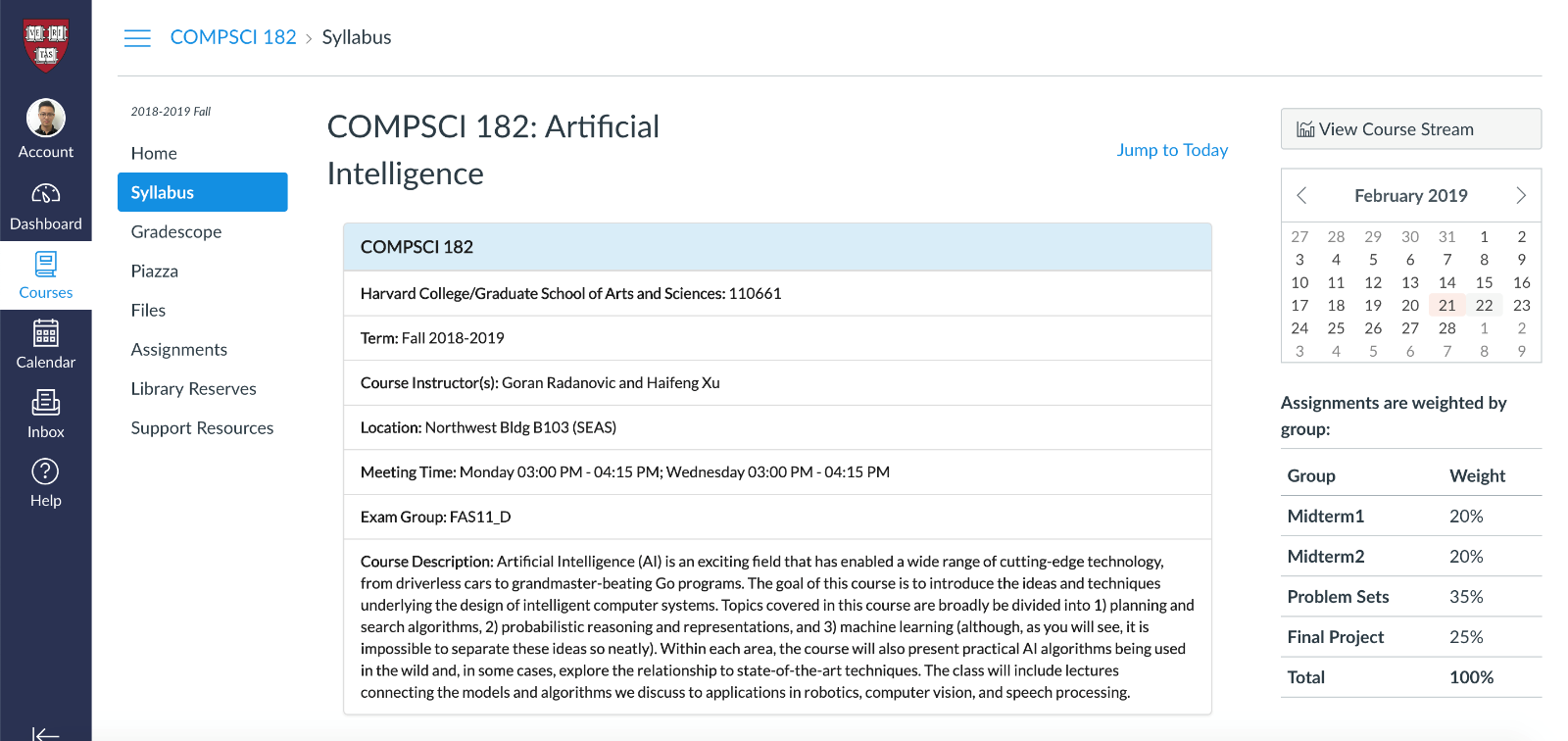Open Files in course navigation
Viewport: 1568px width, 741px height.
point(148,311)
